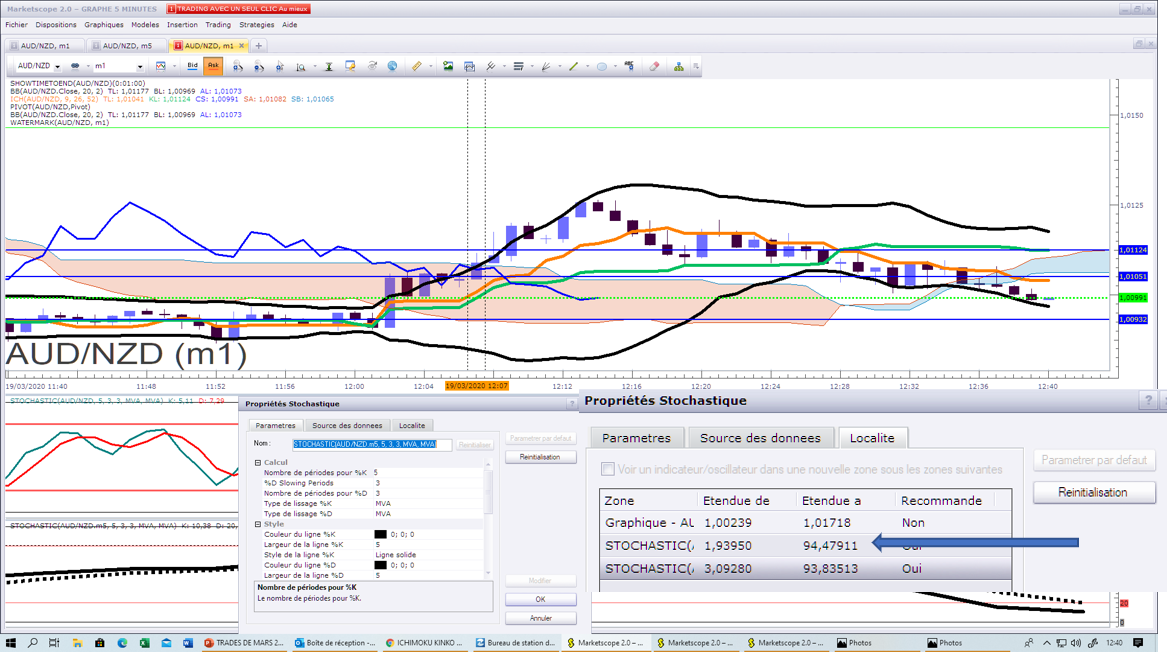This screenshot has height=652, width=1167.
Task: Open TRADES DE MARS taskbar item
Action: click(244, 642)
